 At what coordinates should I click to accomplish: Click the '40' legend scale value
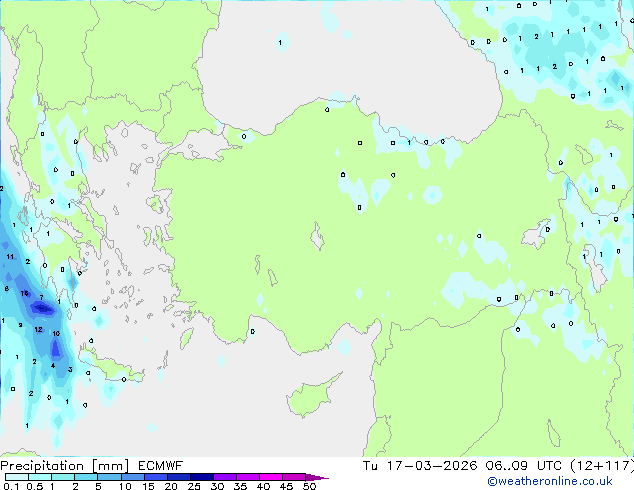click(x=263, y=486)
